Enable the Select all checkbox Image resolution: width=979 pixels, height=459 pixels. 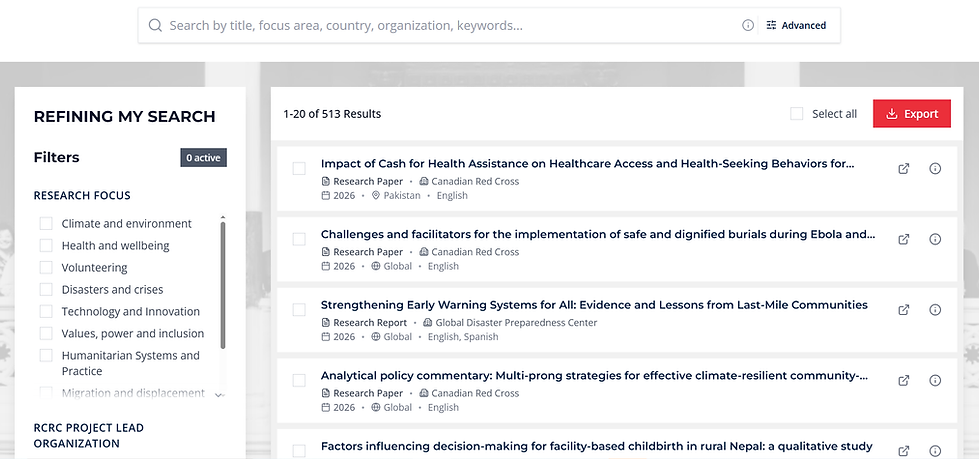coord(797,114)
